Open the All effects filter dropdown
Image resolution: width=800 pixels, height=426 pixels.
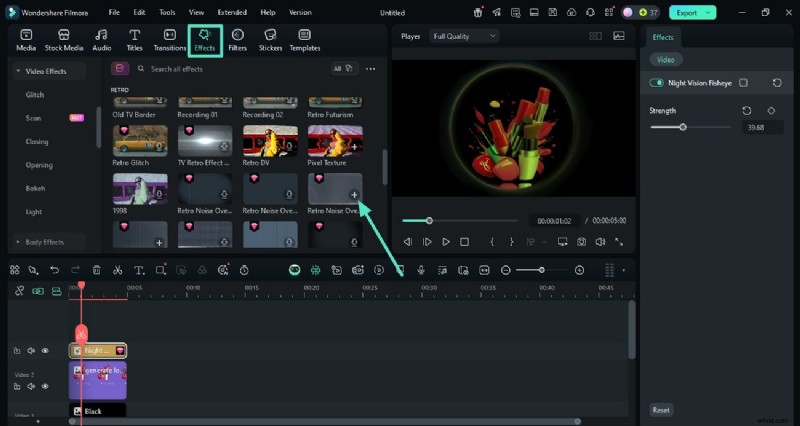pos(342,69)
